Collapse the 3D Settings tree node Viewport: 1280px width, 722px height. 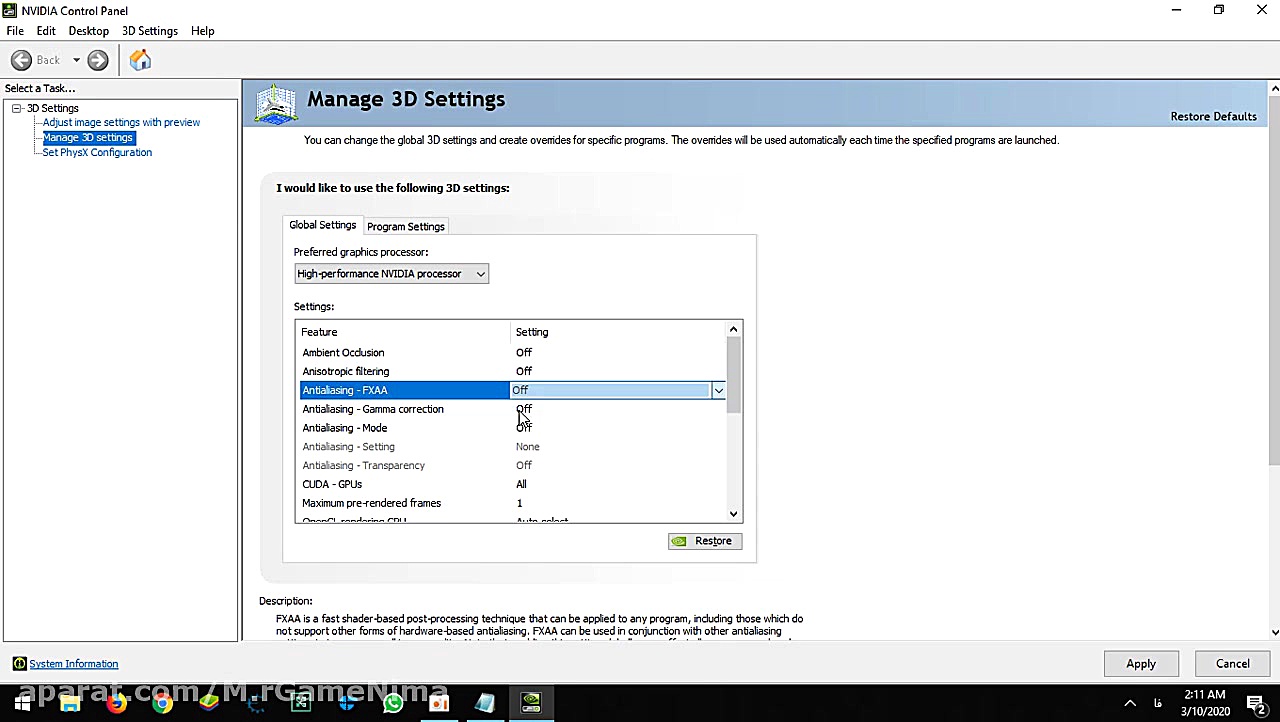click(x=17, y=108)
